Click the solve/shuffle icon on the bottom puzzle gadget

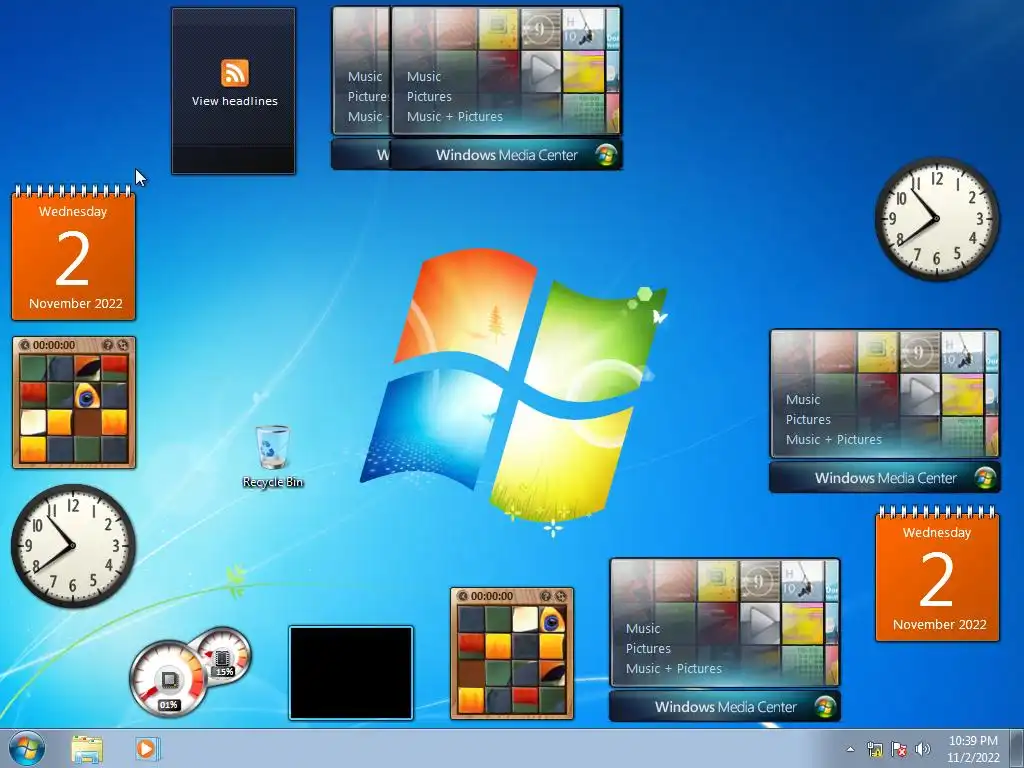tap(560, 596)
